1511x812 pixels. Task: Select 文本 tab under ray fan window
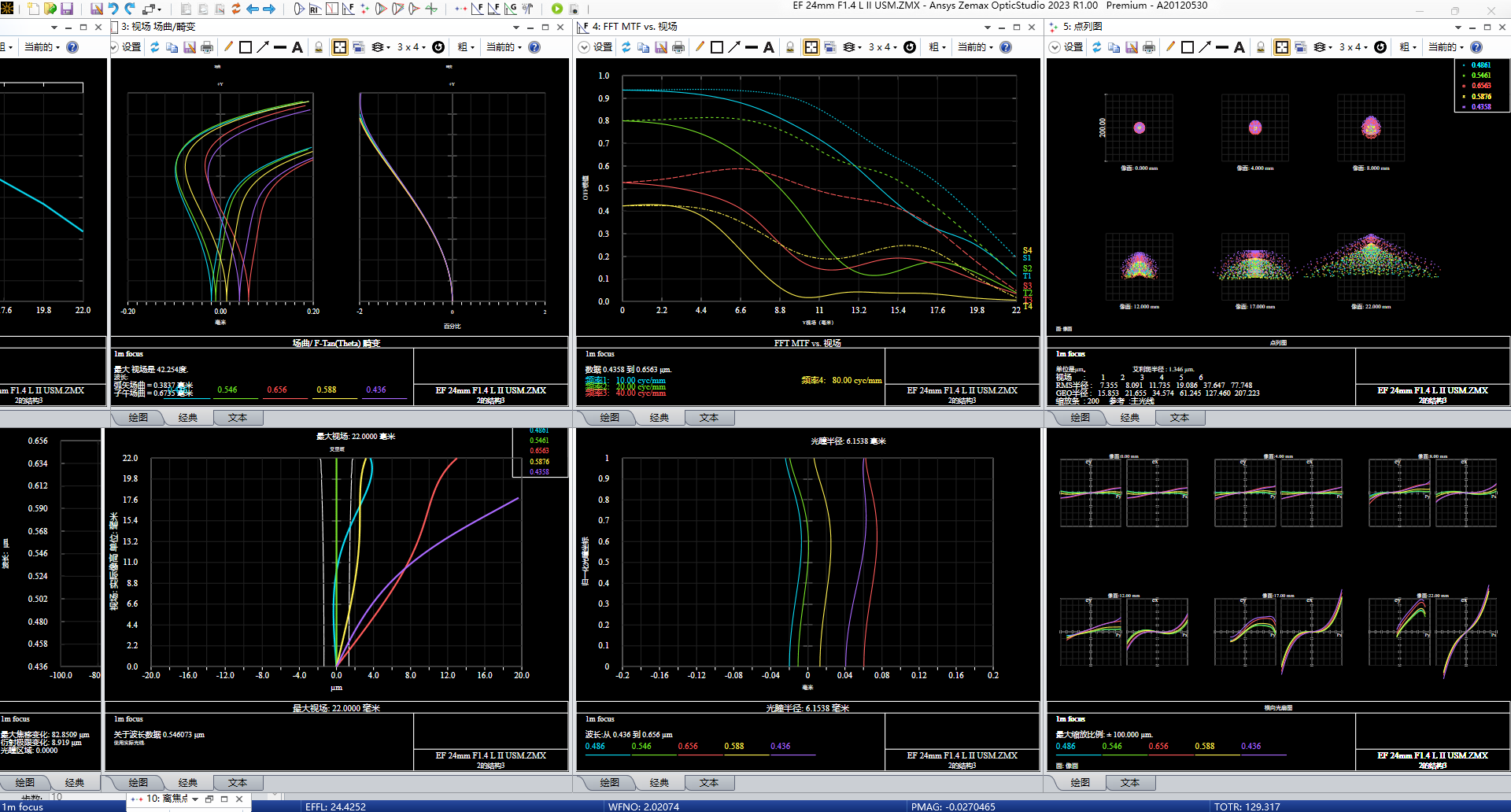(x=1130, y=783)
